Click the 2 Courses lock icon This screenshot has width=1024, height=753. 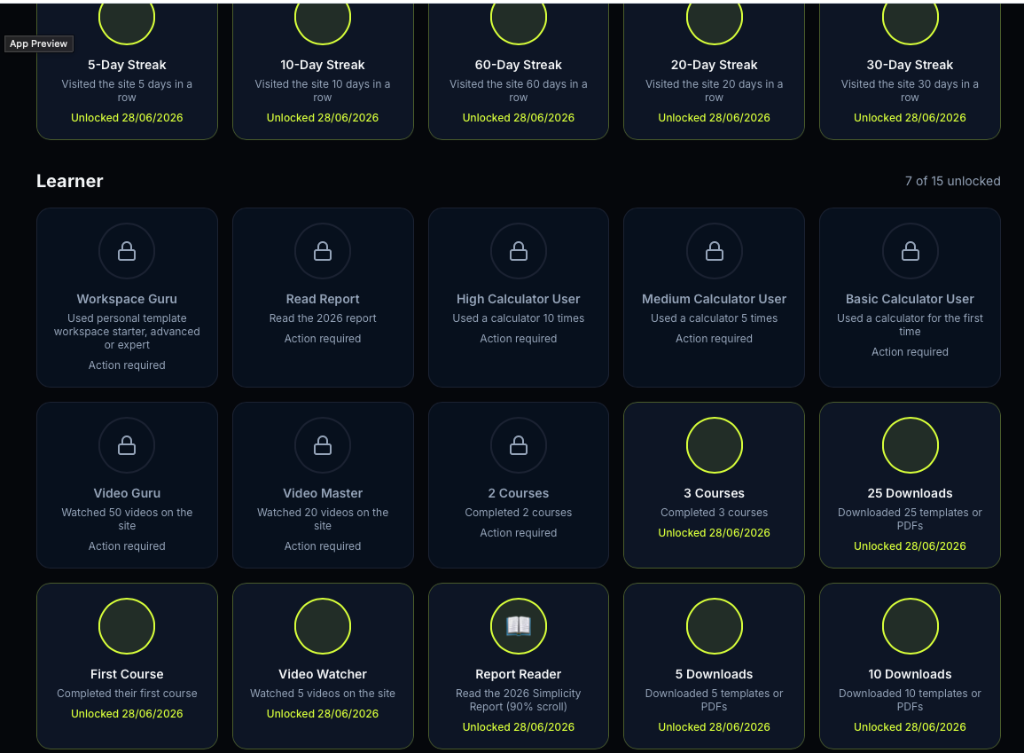pyautogui.click(x=519, y=445)
